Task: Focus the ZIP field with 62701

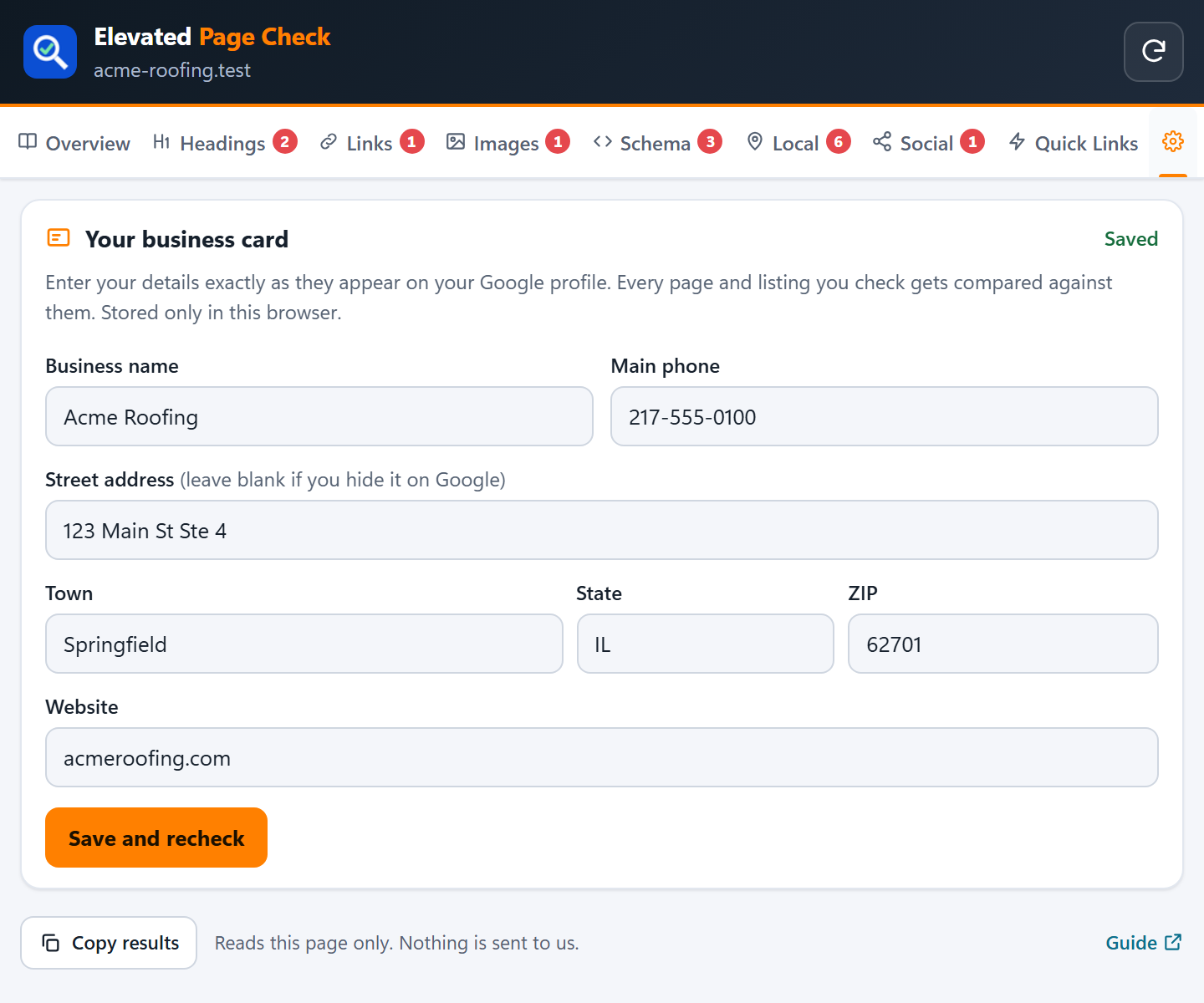Action: coord(1003,644)
